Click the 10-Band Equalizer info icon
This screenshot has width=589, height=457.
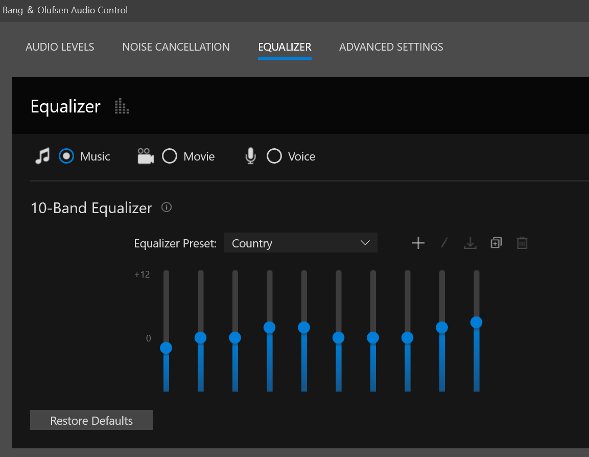pos(166,207)
